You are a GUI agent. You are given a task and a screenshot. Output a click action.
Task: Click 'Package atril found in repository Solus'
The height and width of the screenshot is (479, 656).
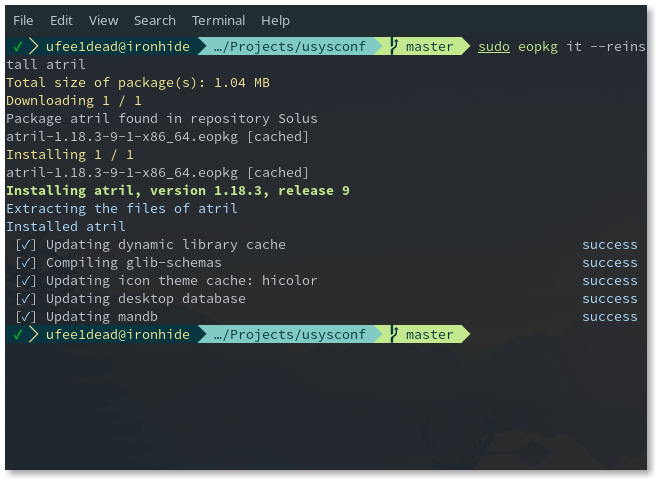pos(162,119)
